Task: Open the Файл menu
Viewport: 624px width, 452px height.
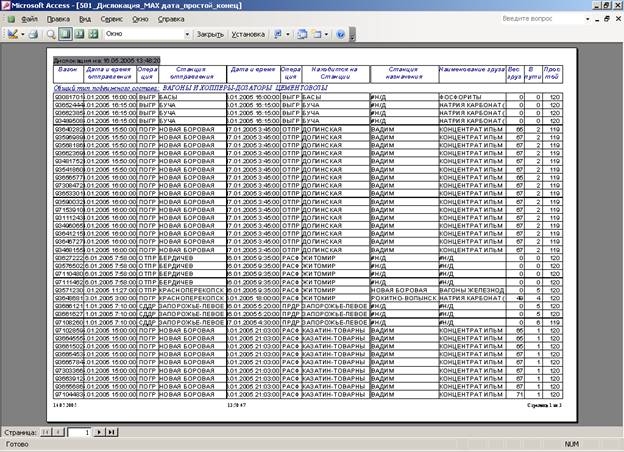Action: (x=29, y=19)
